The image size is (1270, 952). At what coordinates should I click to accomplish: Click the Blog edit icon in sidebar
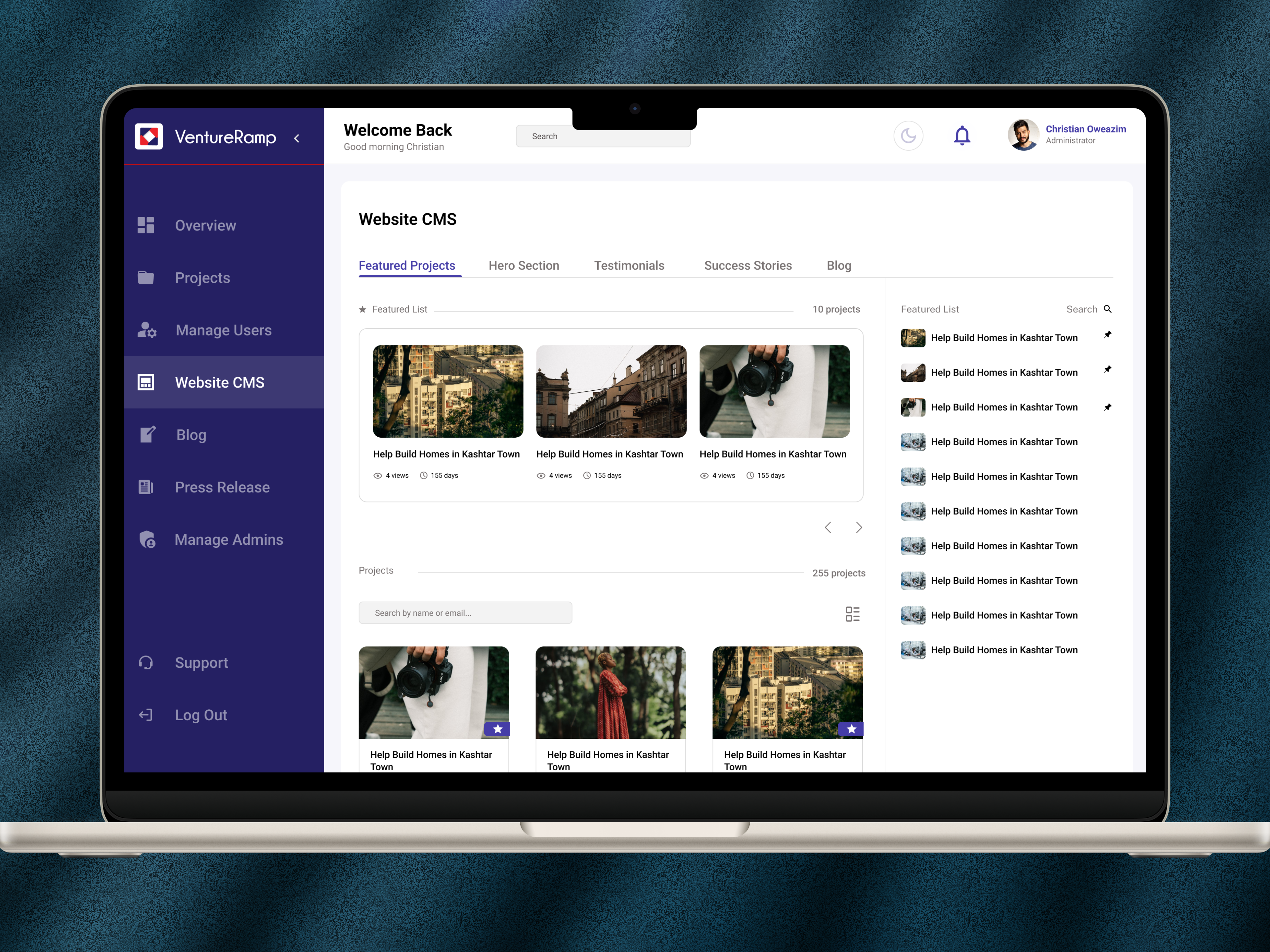point(148,434)
